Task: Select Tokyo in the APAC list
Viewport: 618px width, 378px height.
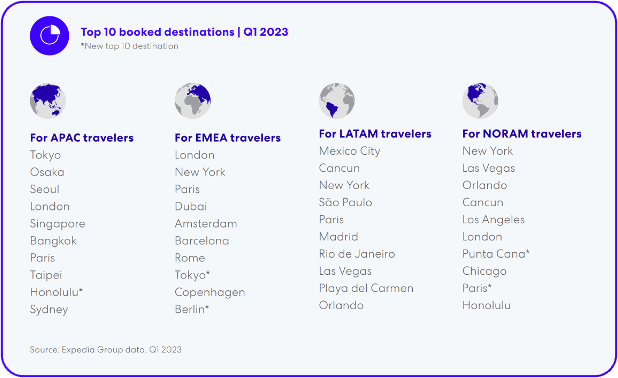Action: click(46, 155)
